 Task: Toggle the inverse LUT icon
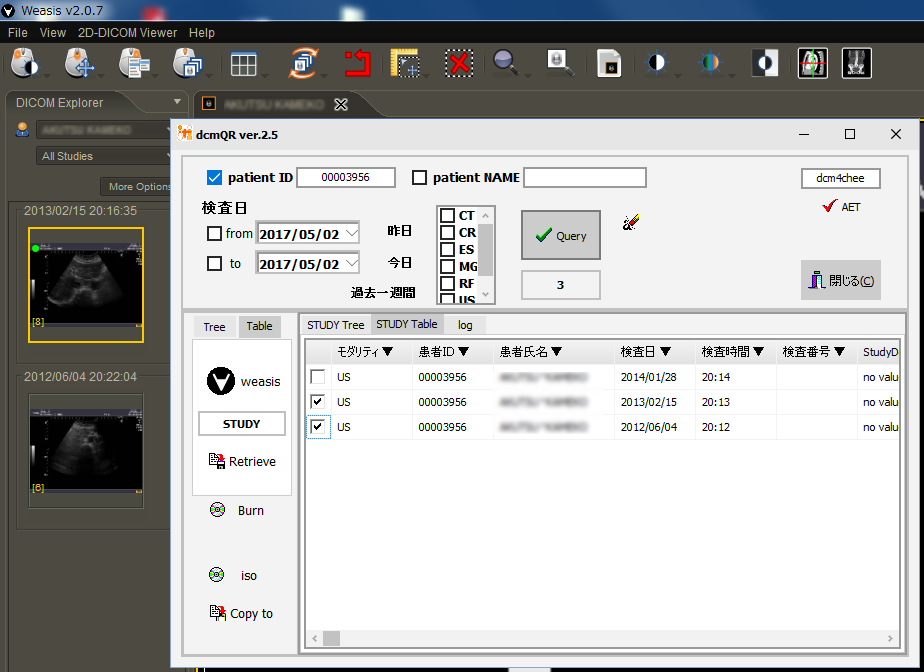click(765, 63)
